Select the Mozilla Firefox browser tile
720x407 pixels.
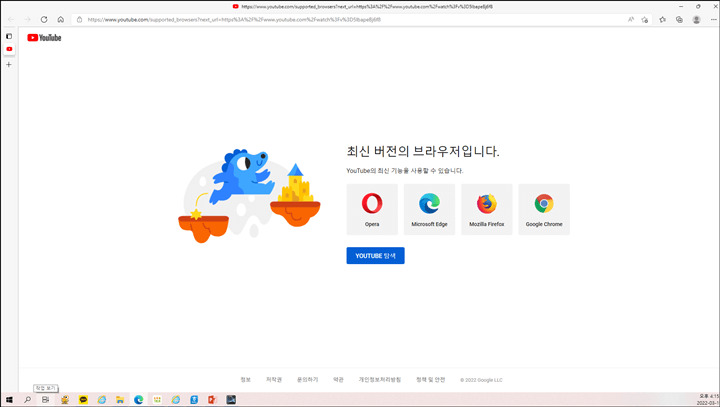pos(487,209)
